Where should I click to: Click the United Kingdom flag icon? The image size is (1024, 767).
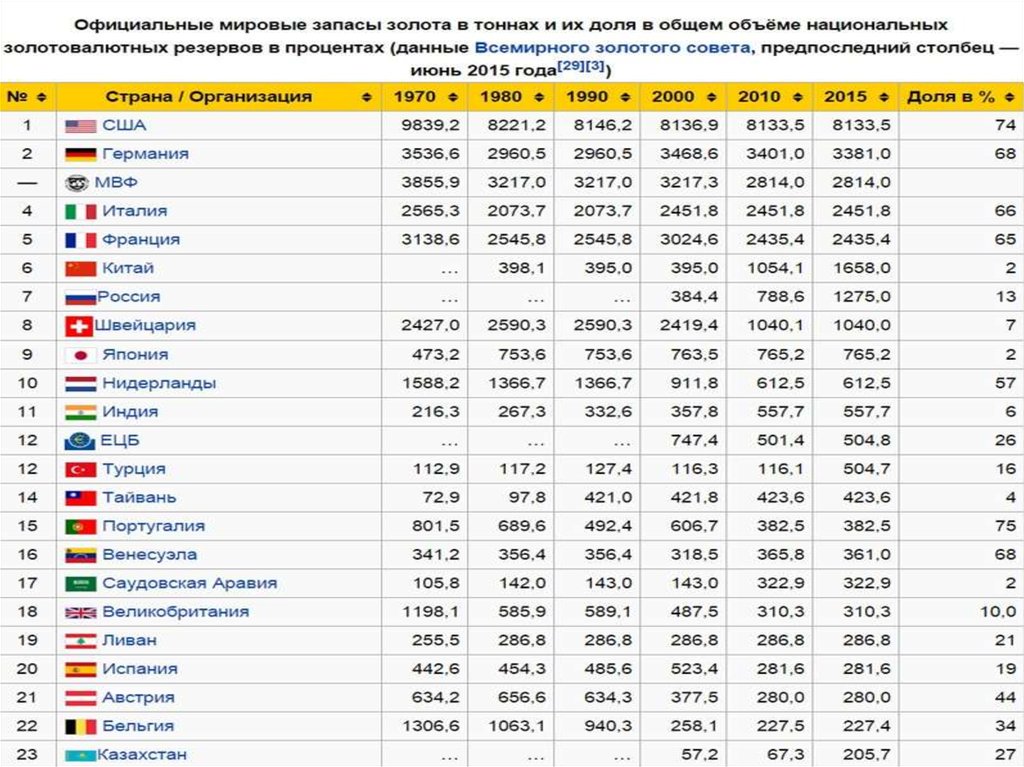coord(80,612)
